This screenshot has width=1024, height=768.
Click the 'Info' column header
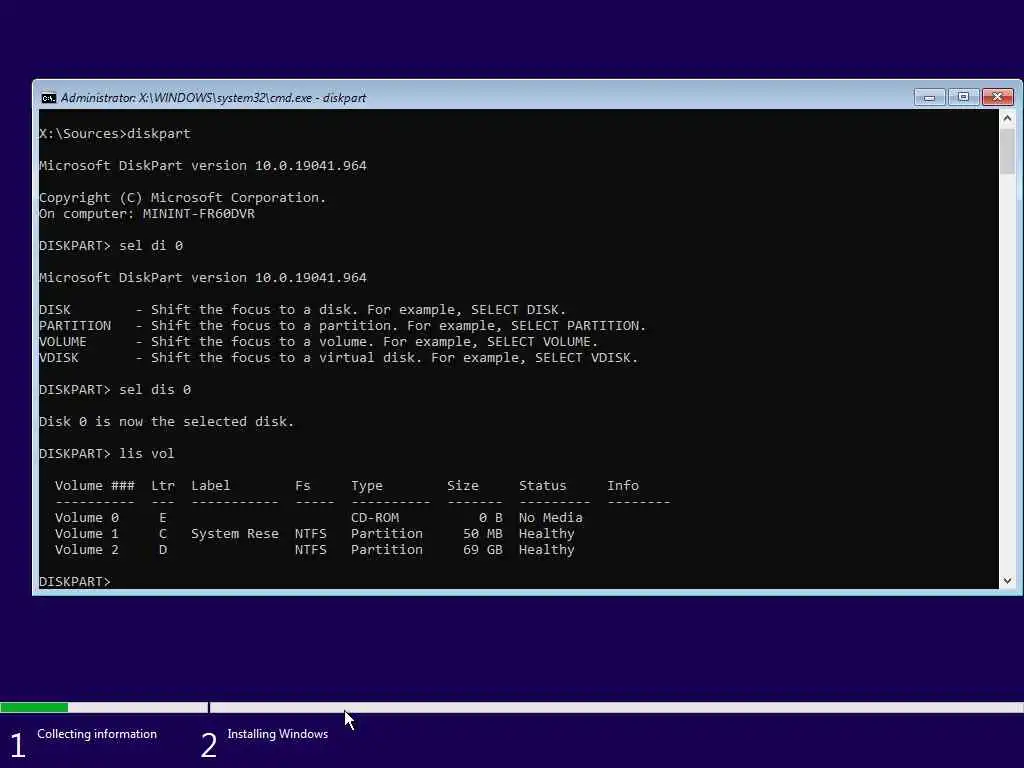(623, 485)
